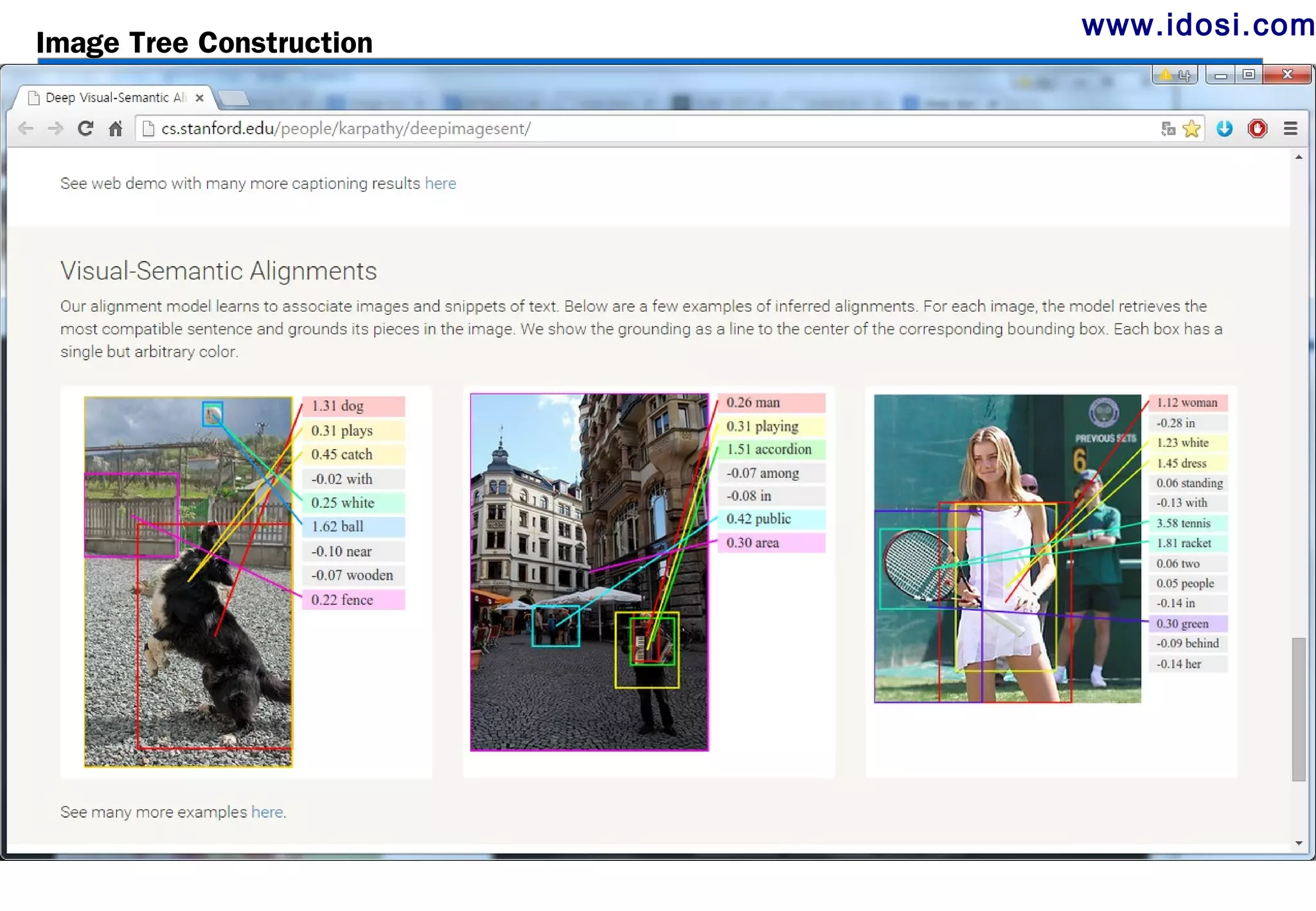Screen dimensions: 1316x911
Task: Click the '1.81 racket' label
Action: pyautogui.click(x=1188, y=544)
